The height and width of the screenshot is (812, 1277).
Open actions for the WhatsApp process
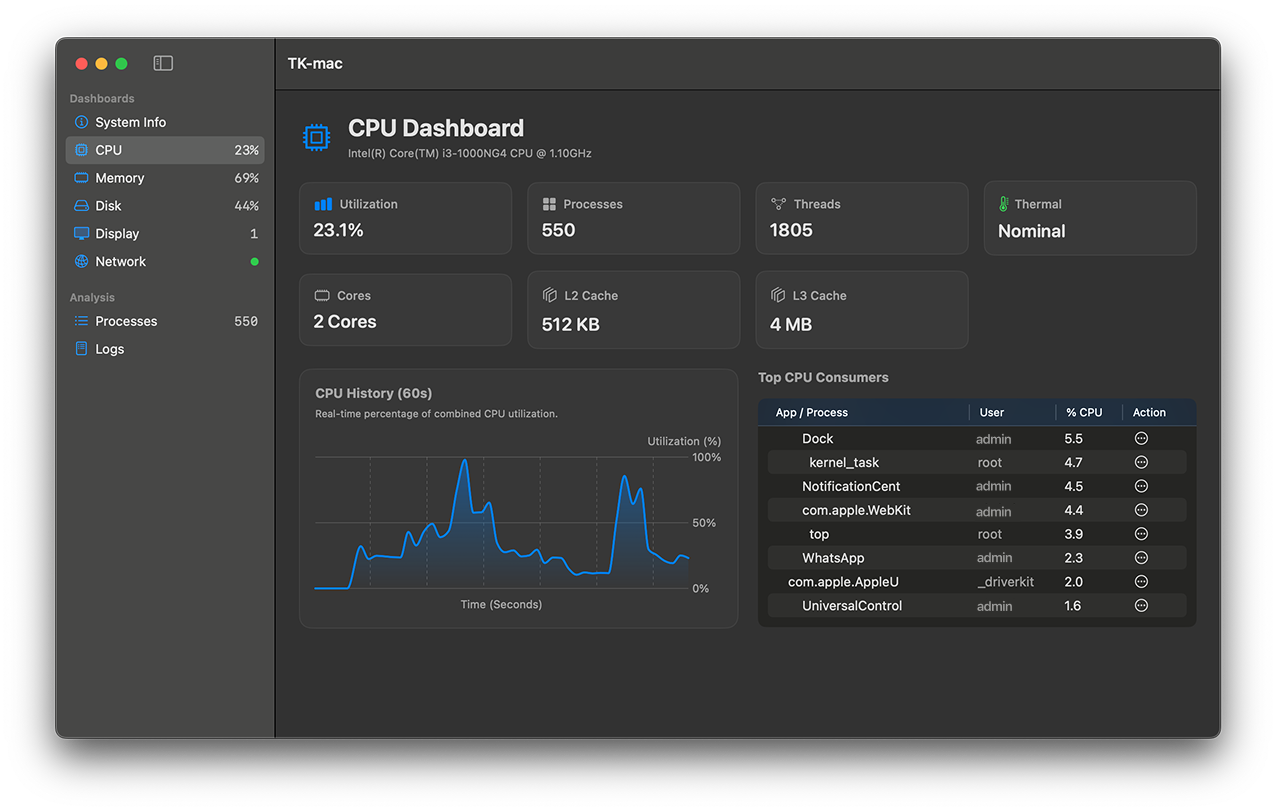click(x=1140, y=557)
